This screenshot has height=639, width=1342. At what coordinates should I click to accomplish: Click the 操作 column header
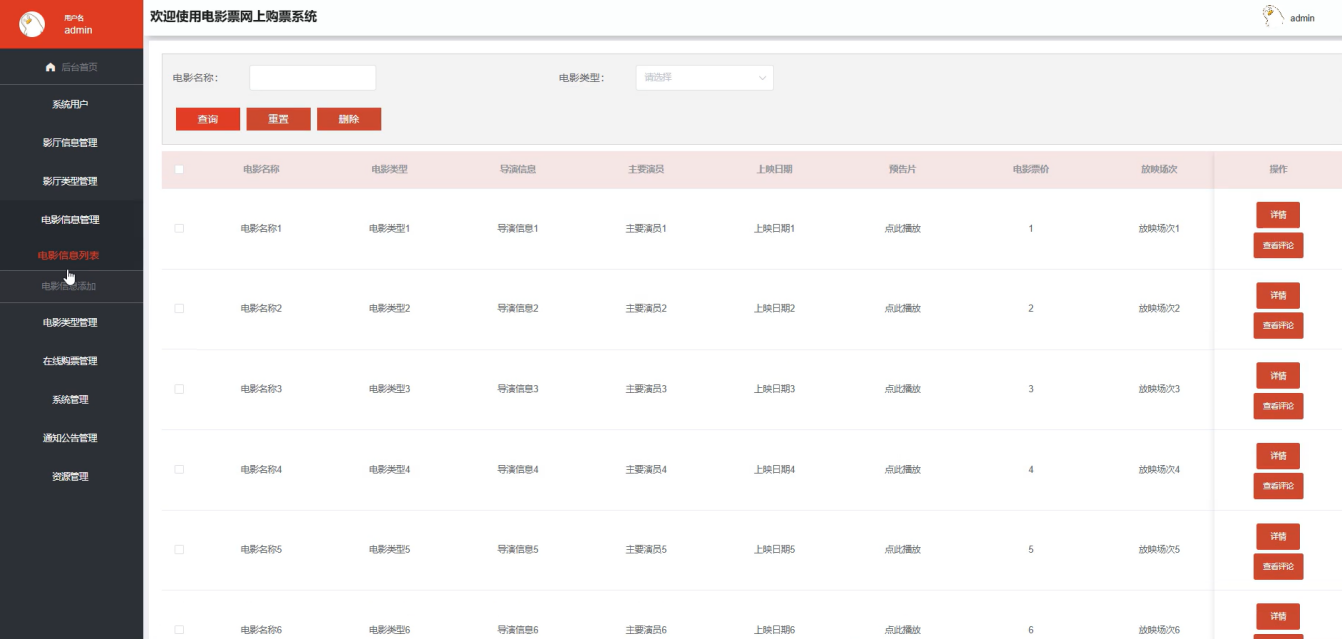tap(1278, 170)
